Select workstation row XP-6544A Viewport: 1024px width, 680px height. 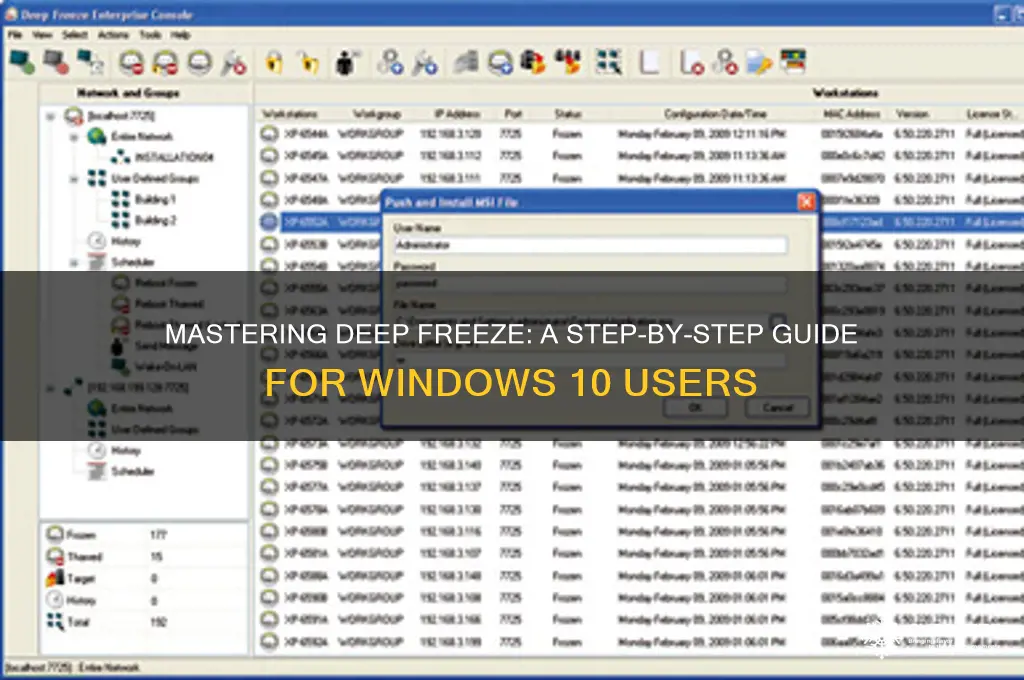[x=640, y=134]
